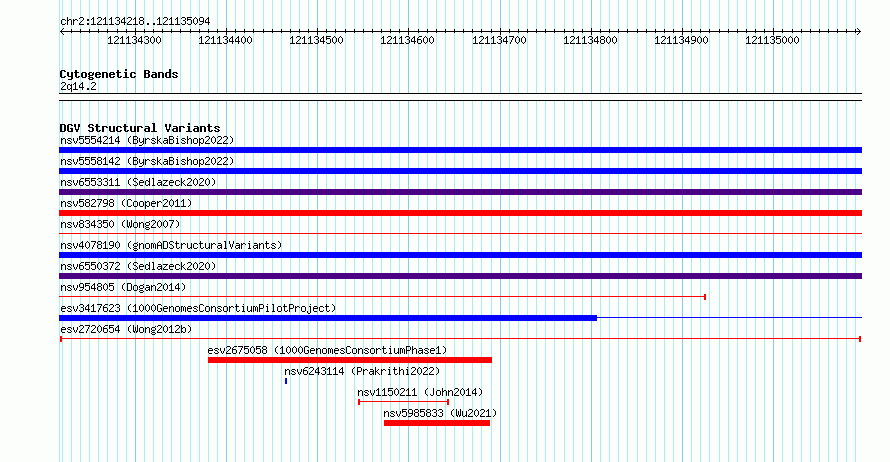Click the chr2:121134218..121135094 region label
This screenshot has width=890, height=462.
[x=135, y=22]
